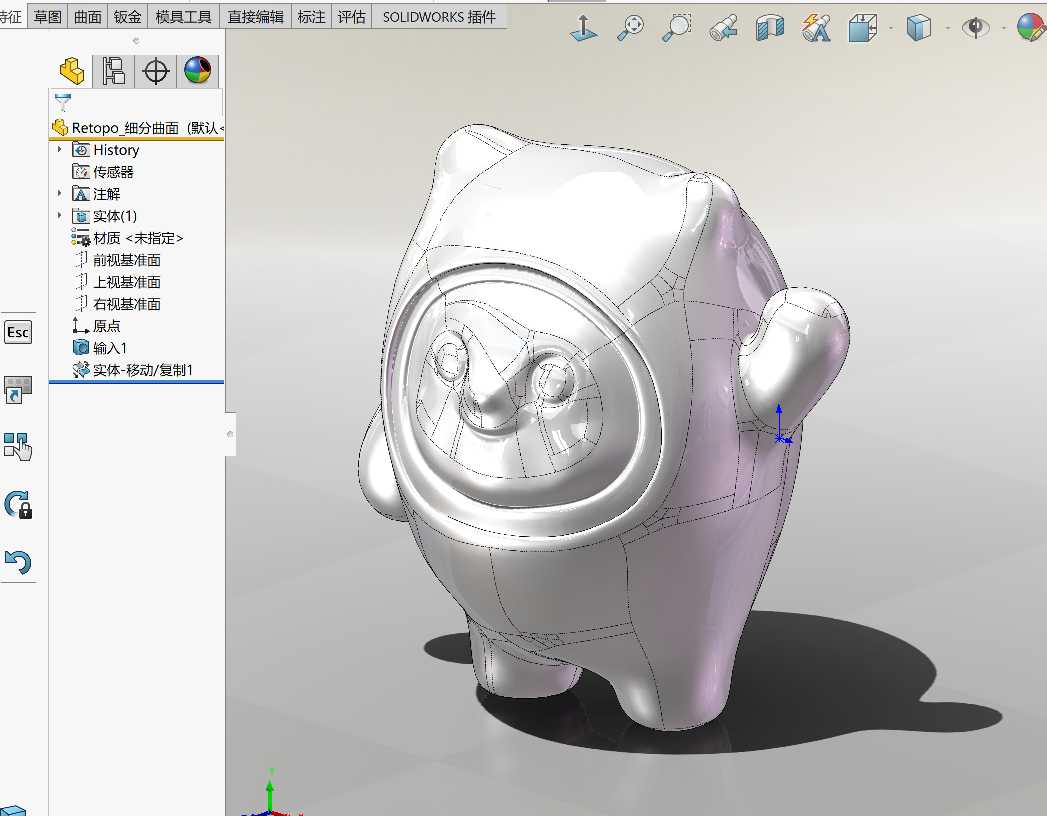Switch to the 直接编辑 direct editing tab
The height and width of the screenshot is (816, 1047).
click(255, 16)
